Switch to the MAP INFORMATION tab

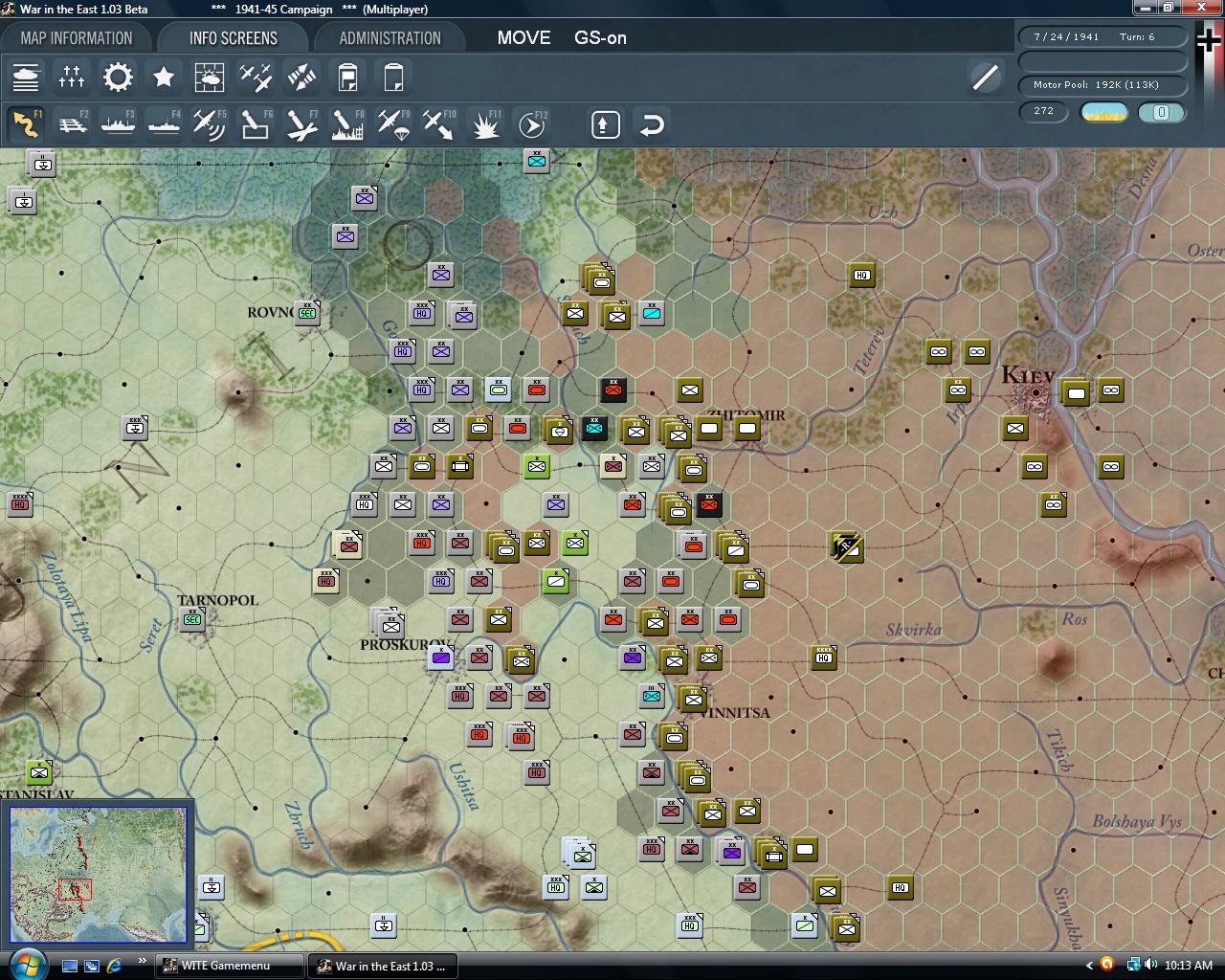(77, 38)
